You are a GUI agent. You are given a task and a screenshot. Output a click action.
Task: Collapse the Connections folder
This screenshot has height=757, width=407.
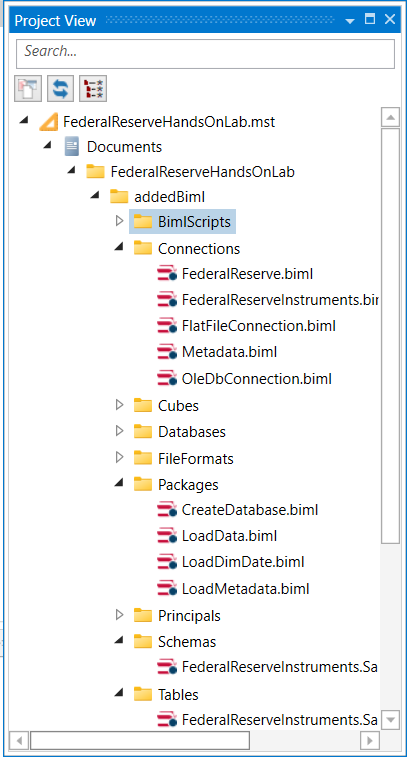point(119,247)
